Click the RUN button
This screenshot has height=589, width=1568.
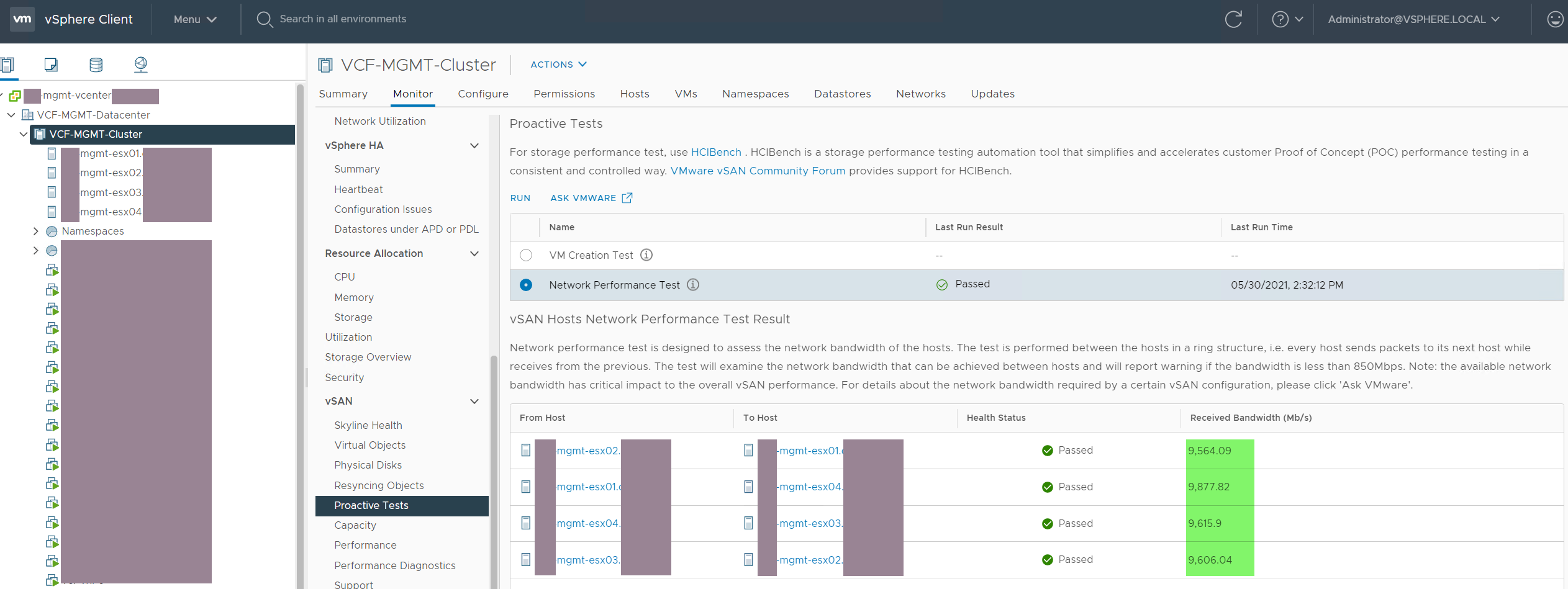point(520,198)
